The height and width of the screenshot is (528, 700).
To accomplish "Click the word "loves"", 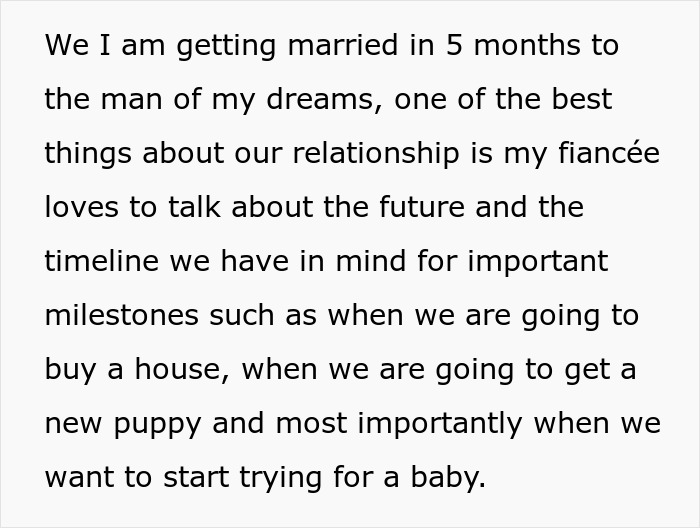I will [x=84, y=208].
